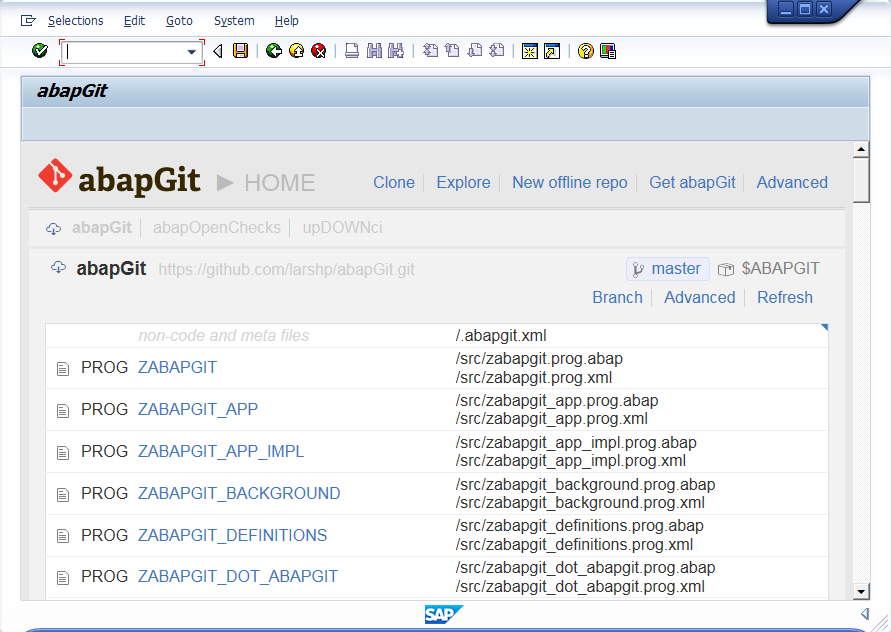The width and height of the screenshot is (891, 632).
Task: Collapse the command field with the triangle
Action: click(218, 51)
